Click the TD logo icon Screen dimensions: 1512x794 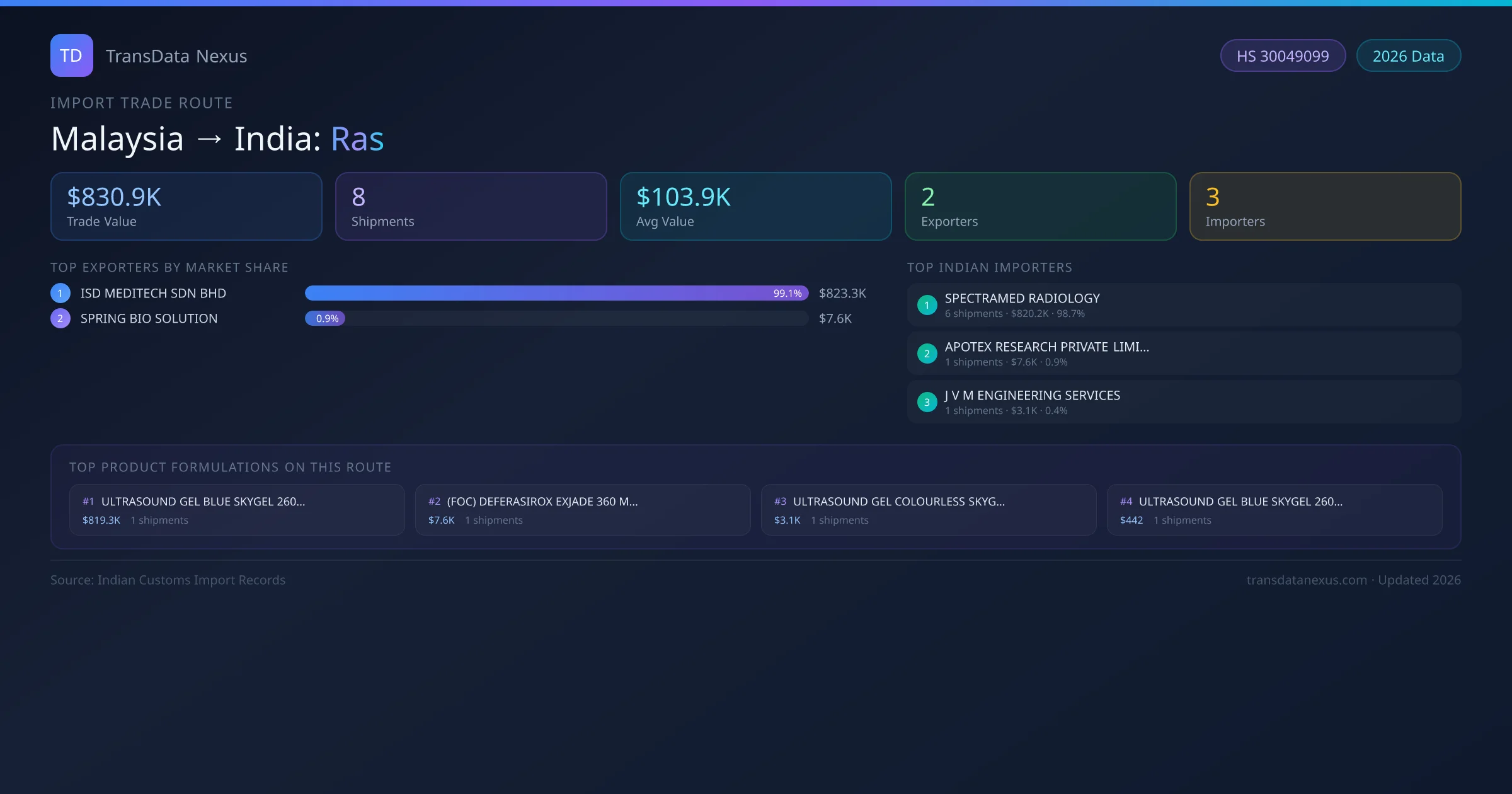71,55
